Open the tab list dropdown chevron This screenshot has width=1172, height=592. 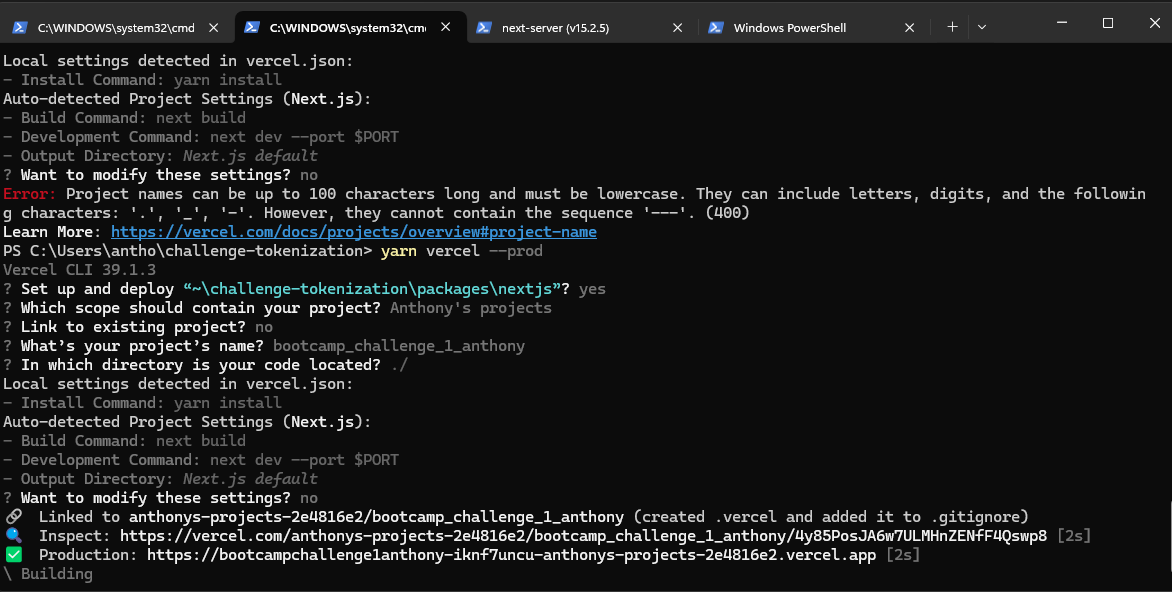pyautogui.click(x=983, y=27)
